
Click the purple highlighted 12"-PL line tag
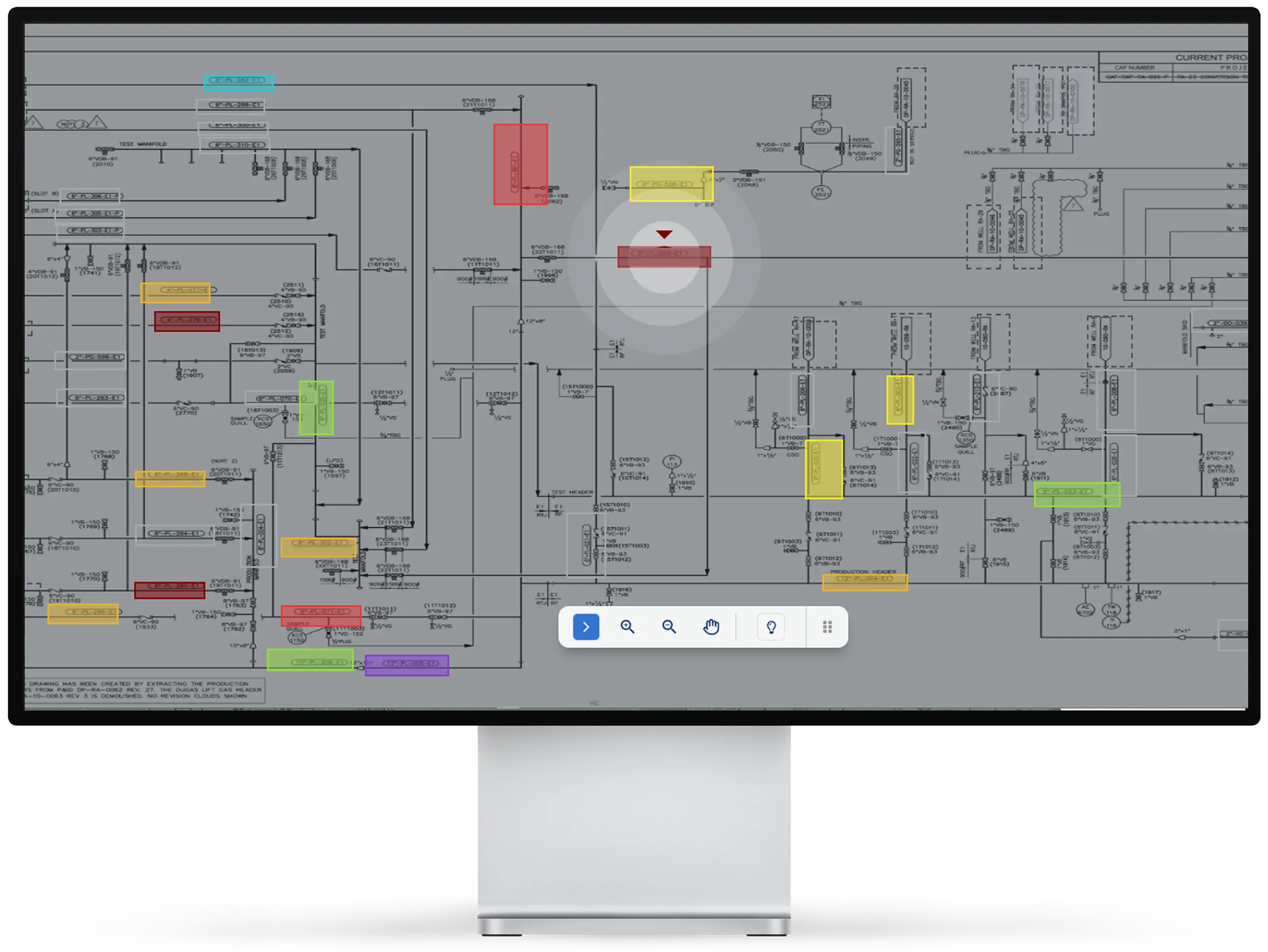click(407, 665)
